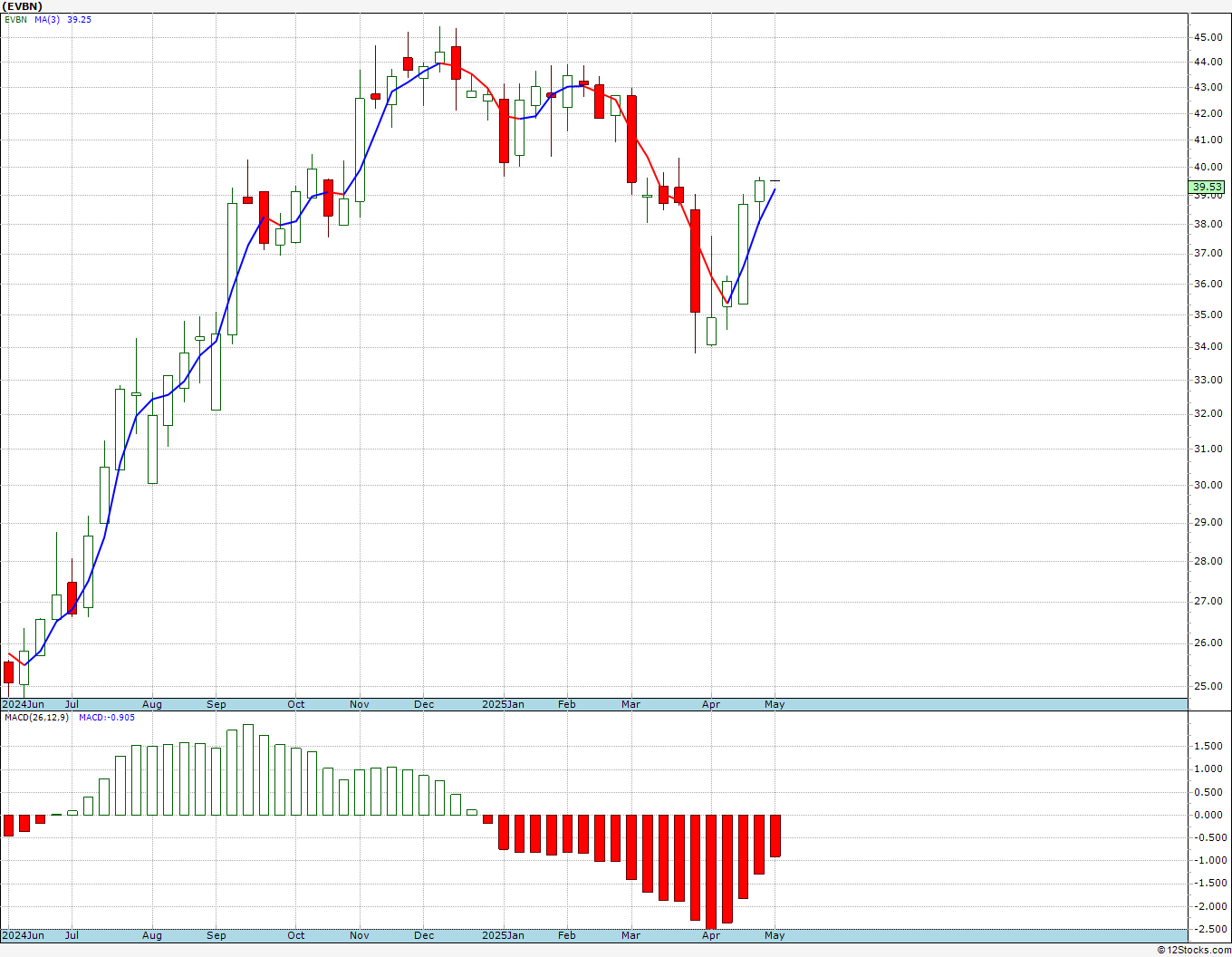Click the (EVBN) chart title
The image size is (1232, 957).
pos(21,6)
